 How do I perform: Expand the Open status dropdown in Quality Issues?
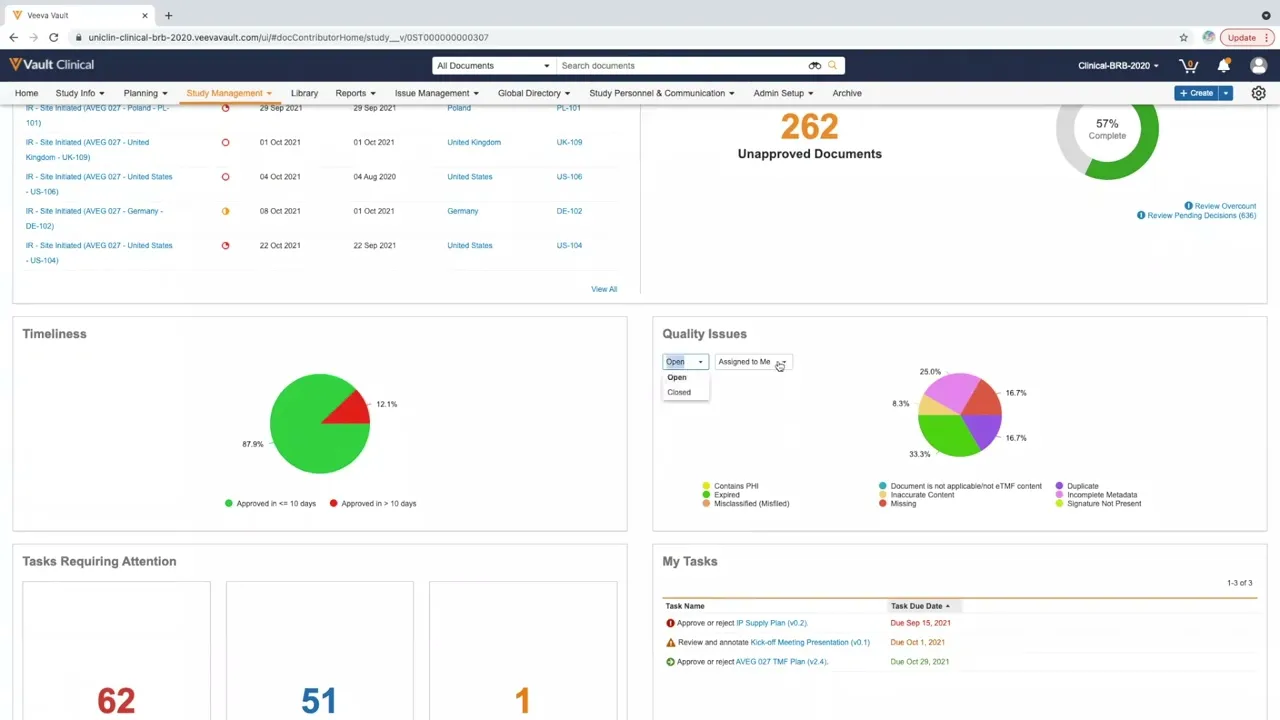pyautogui.click(x=685, y=362)
